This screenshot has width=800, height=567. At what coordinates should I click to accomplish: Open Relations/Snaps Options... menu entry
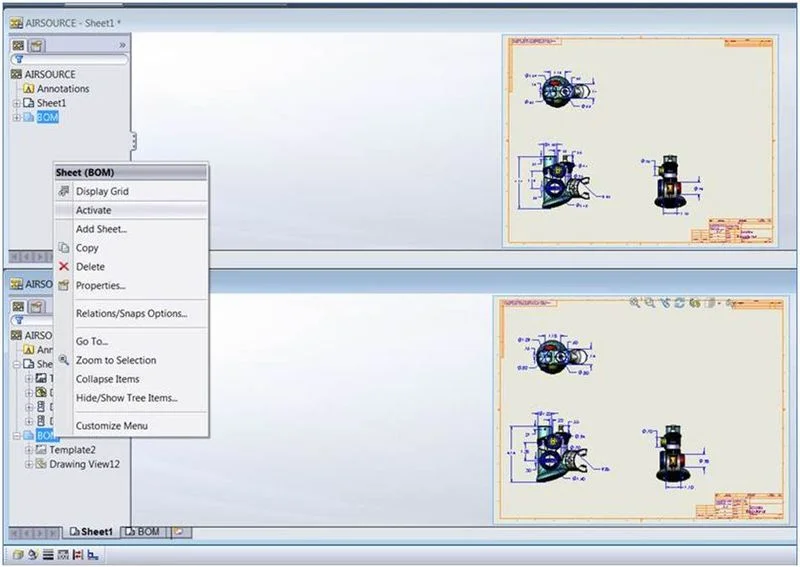click(131, 313)
